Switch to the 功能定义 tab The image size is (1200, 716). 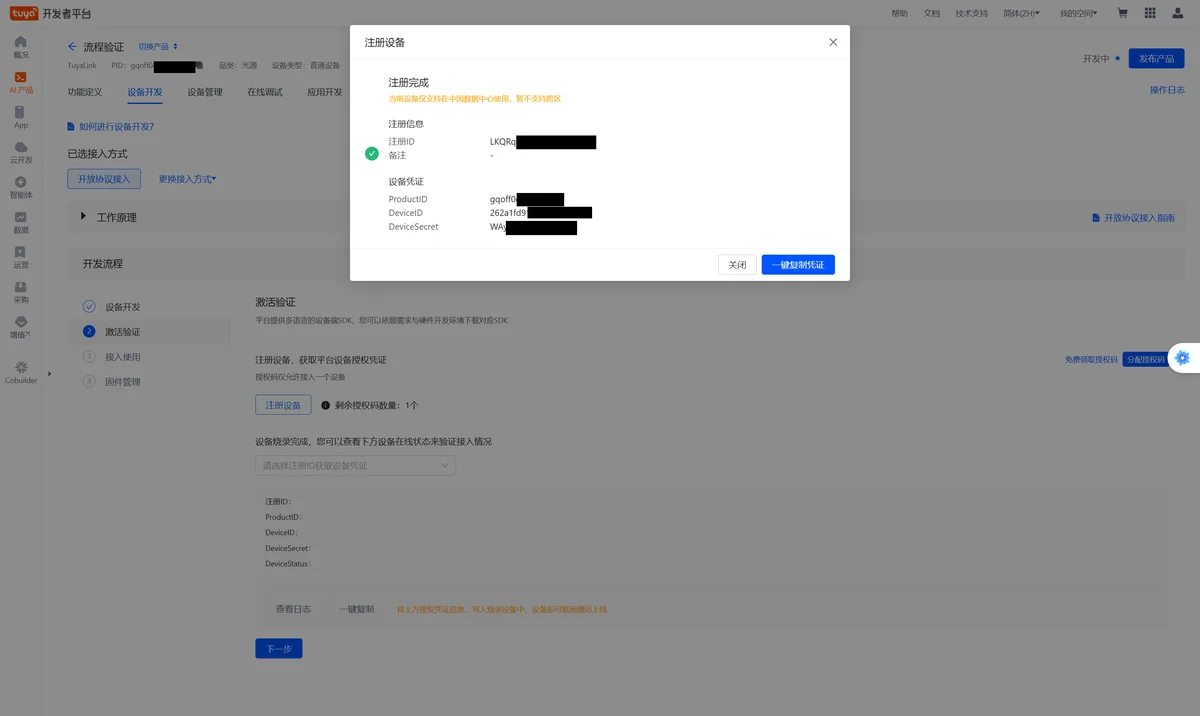coord(85,92)
